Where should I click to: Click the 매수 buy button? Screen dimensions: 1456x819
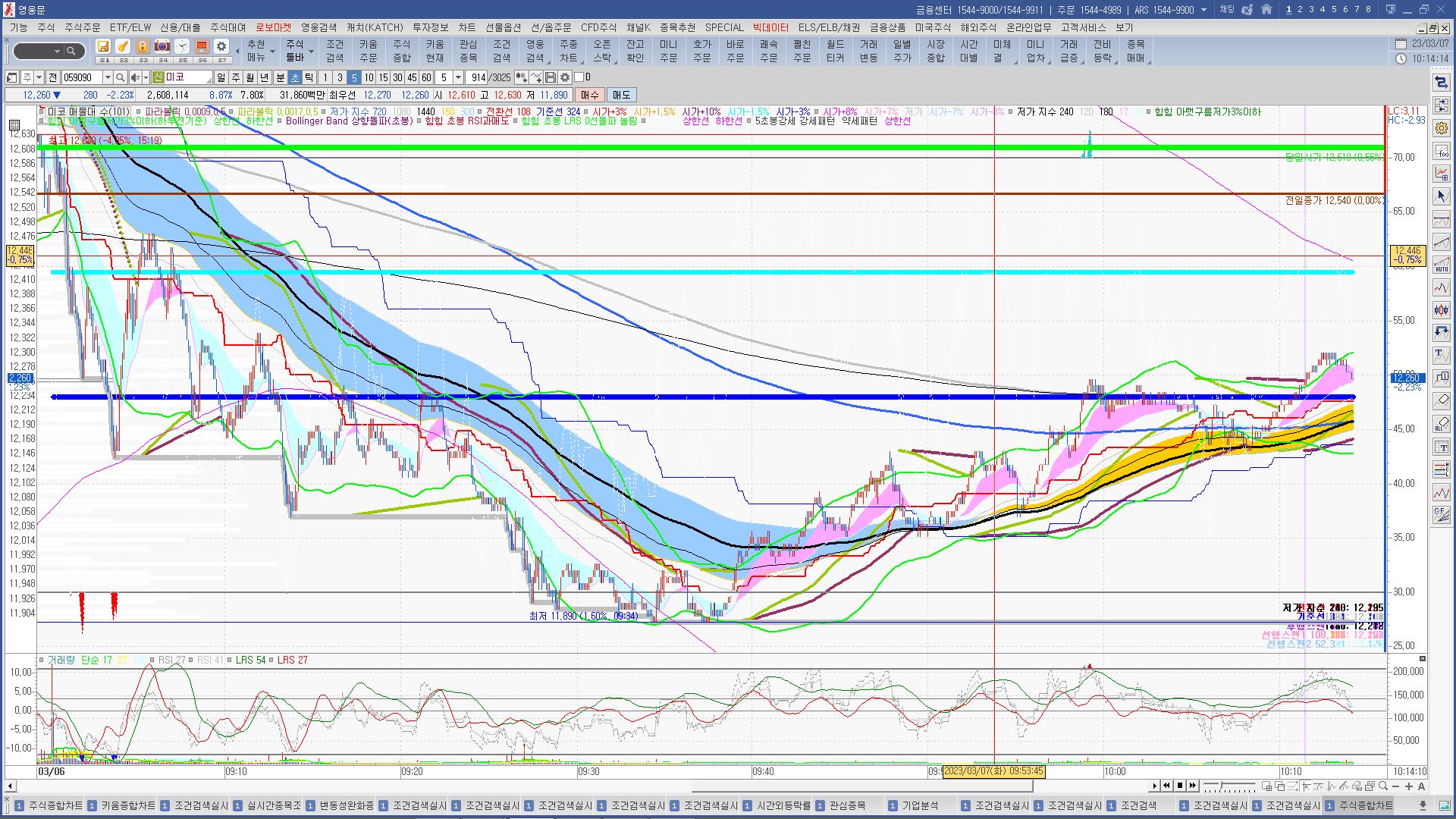[x=589, y=95]
